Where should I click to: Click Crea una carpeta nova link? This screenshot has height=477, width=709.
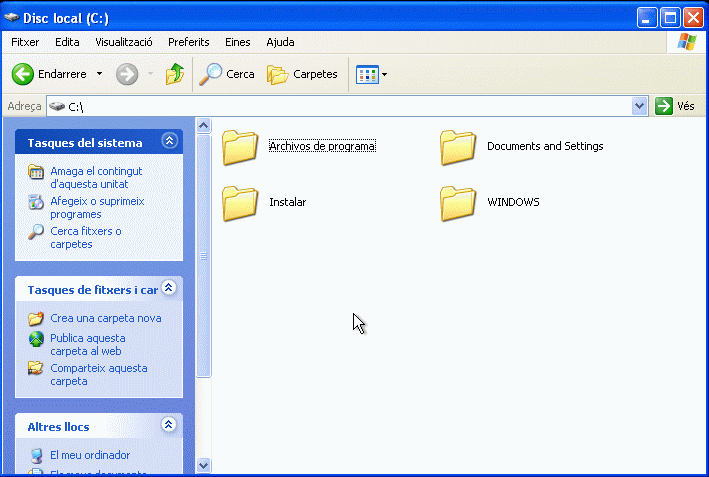pos(105,318)
